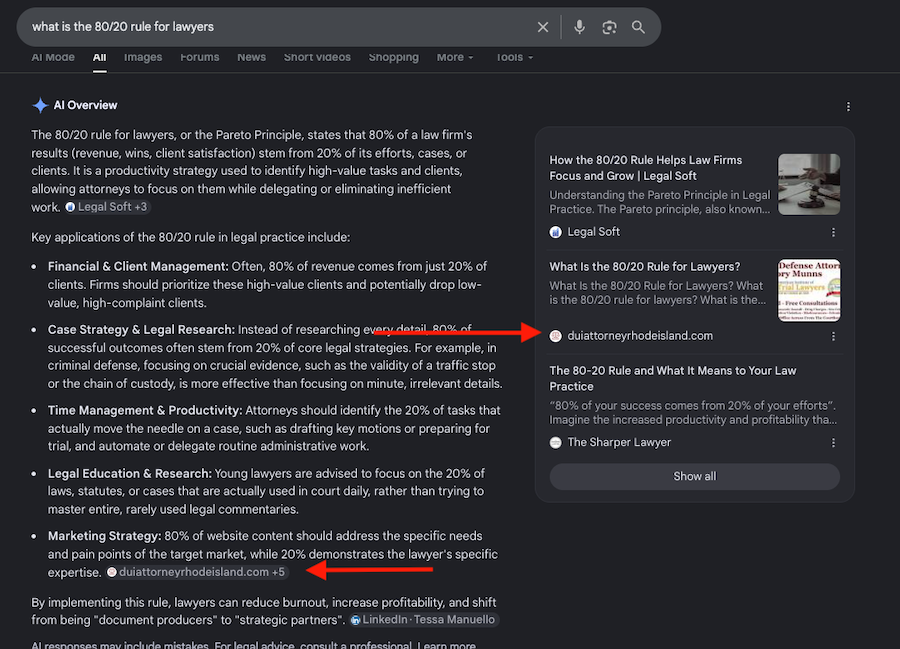The width and height of the screenshot is (900, 649).
Task: Clear the search query with X icon
Action: [542, 27]
